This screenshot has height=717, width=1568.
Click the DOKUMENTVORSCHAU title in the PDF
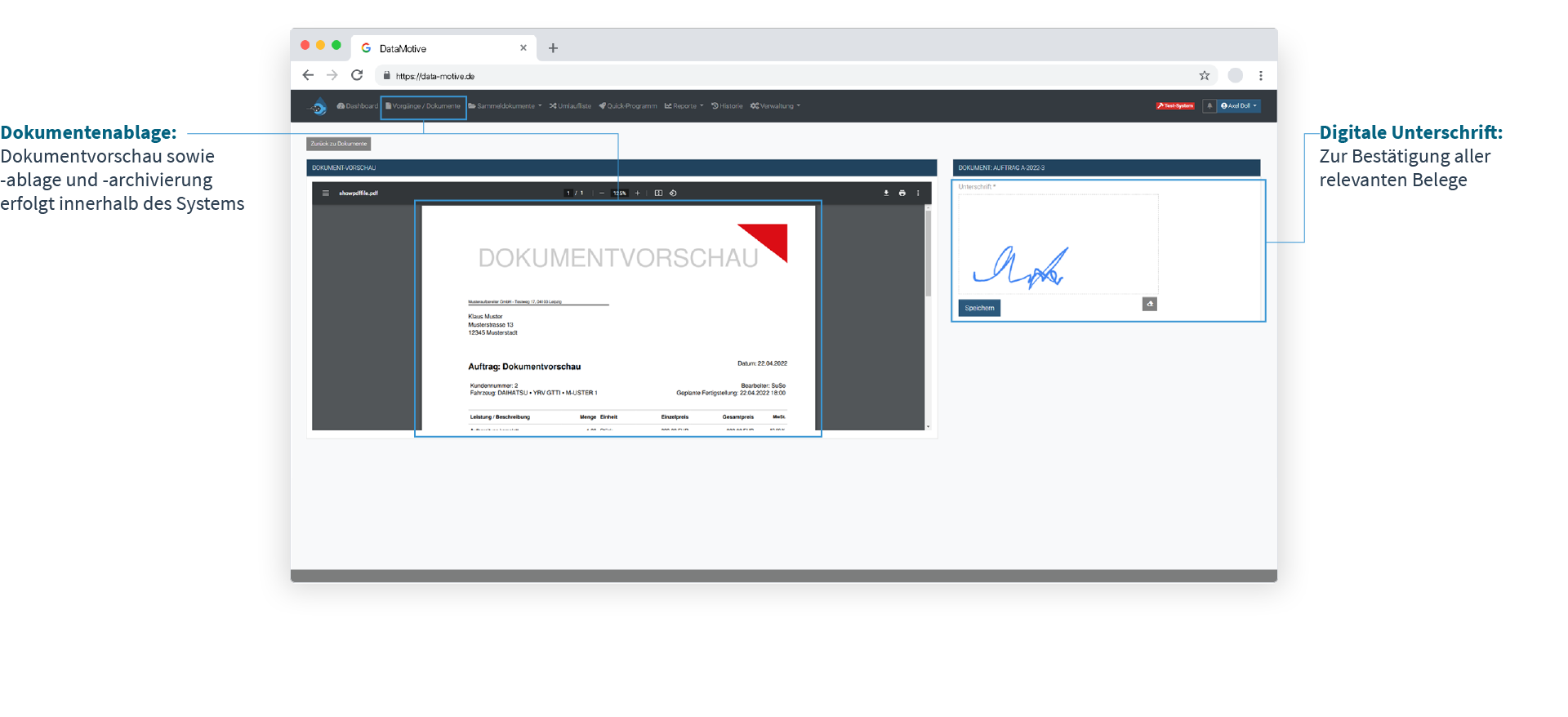tap(618, 258)
